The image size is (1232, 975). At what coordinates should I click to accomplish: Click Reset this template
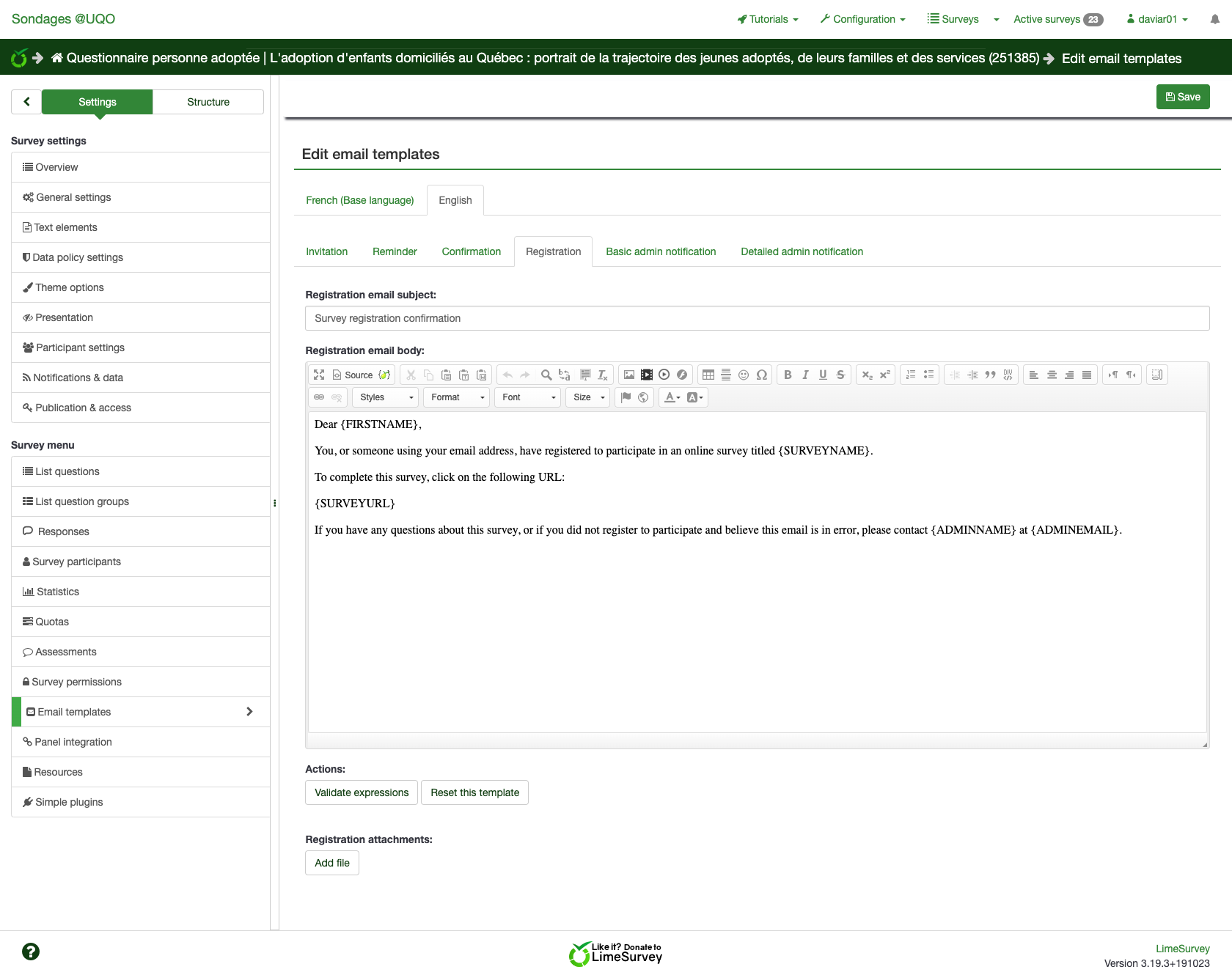click(x=474, y=792)
